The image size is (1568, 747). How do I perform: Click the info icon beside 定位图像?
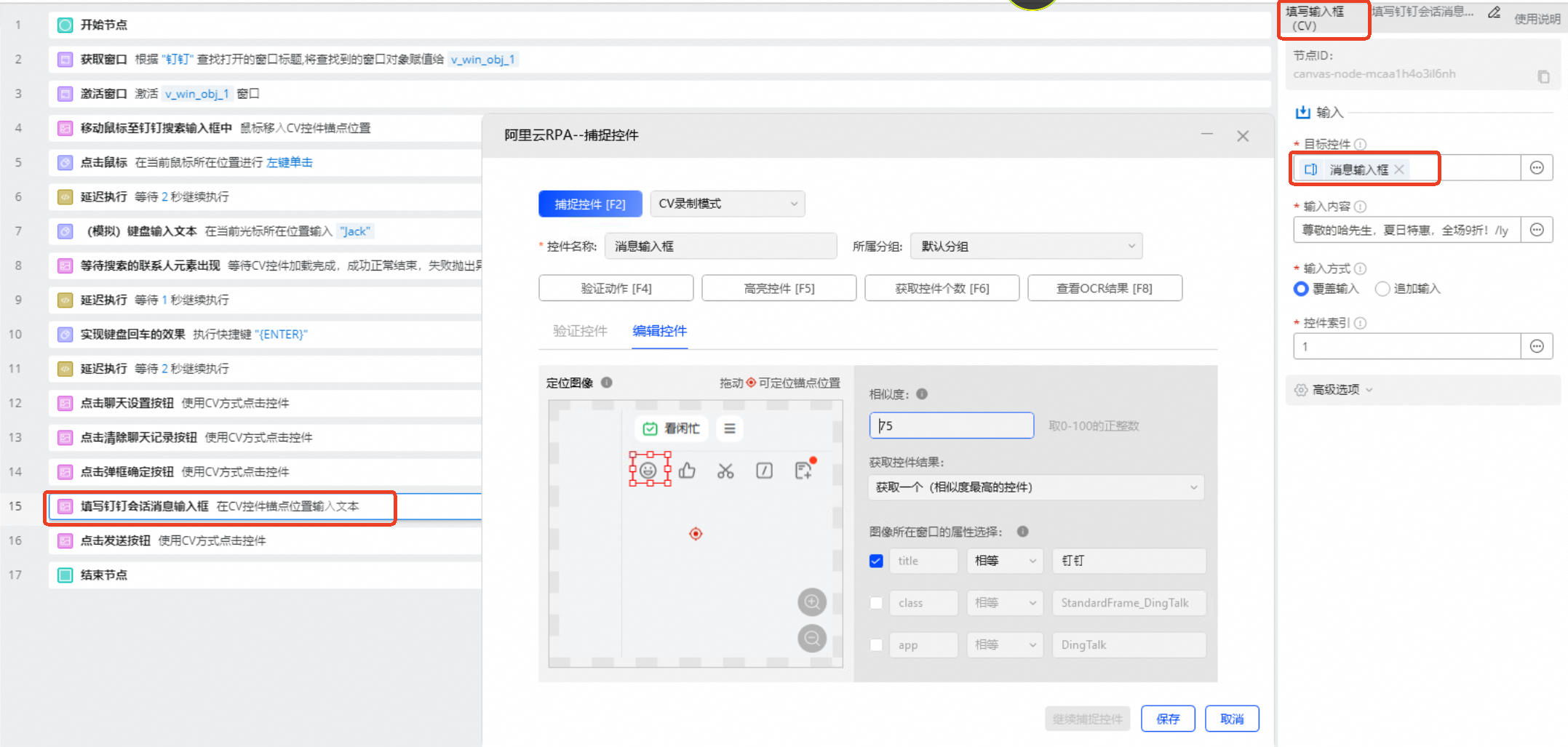[x=607, y=383]
